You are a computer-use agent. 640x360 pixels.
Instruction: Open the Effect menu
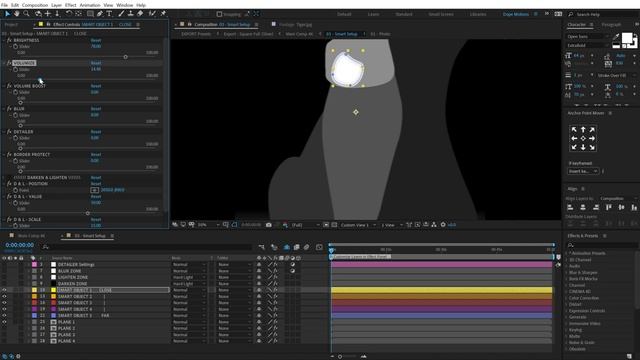[71, 5]
